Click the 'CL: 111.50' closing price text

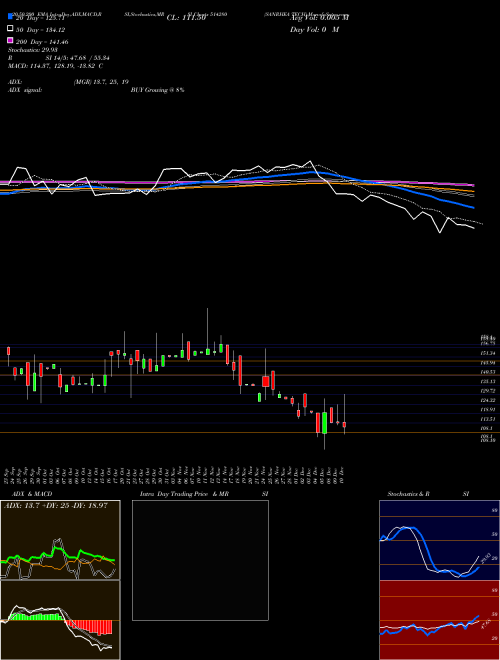pyautogui.click(x=186, y=18)
